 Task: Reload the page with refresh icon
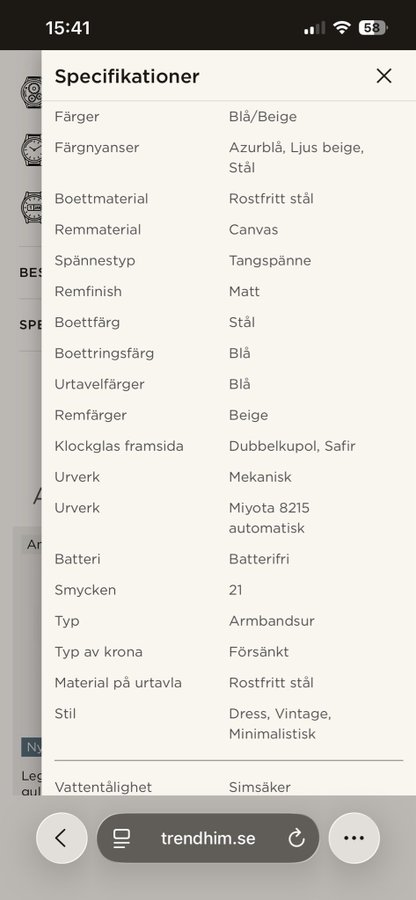296,839
